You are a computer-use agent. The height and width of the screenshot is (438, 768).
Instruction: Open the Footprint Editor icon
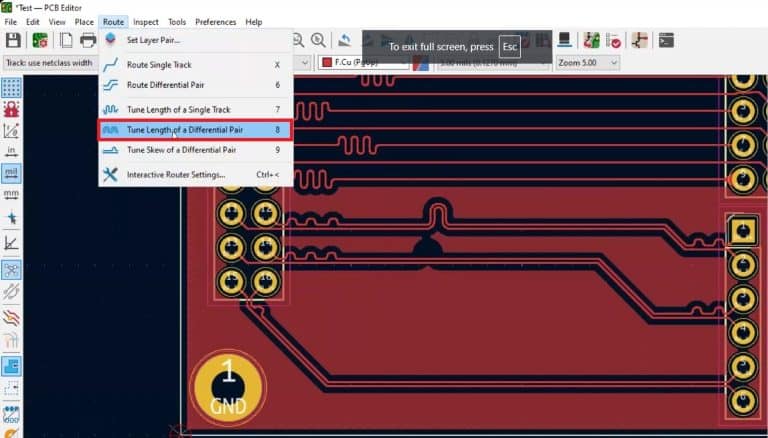point(565,40)
